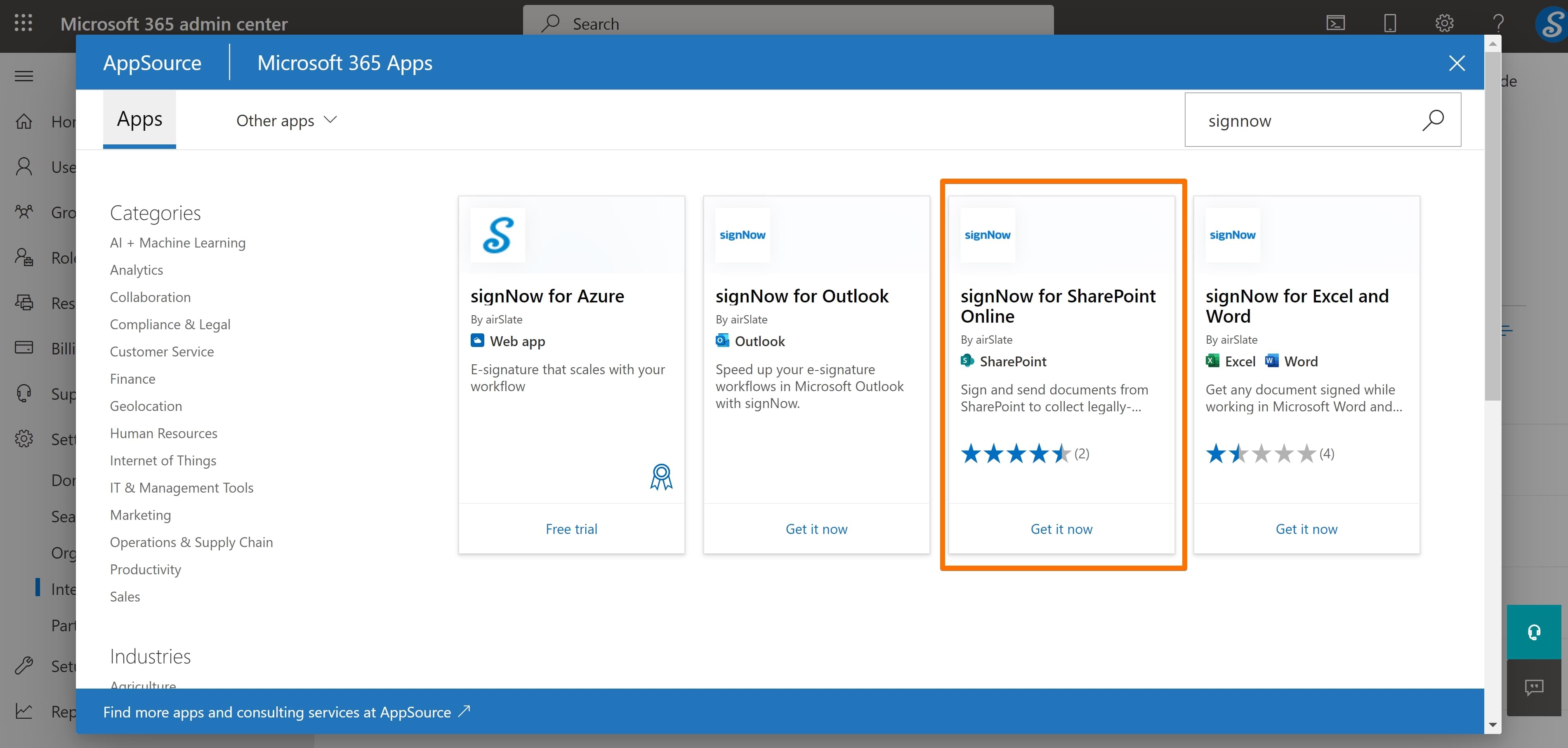The image size is (1568, 748).
Task: Open Roles icon in the left navigation
Action: click(24, 257)
